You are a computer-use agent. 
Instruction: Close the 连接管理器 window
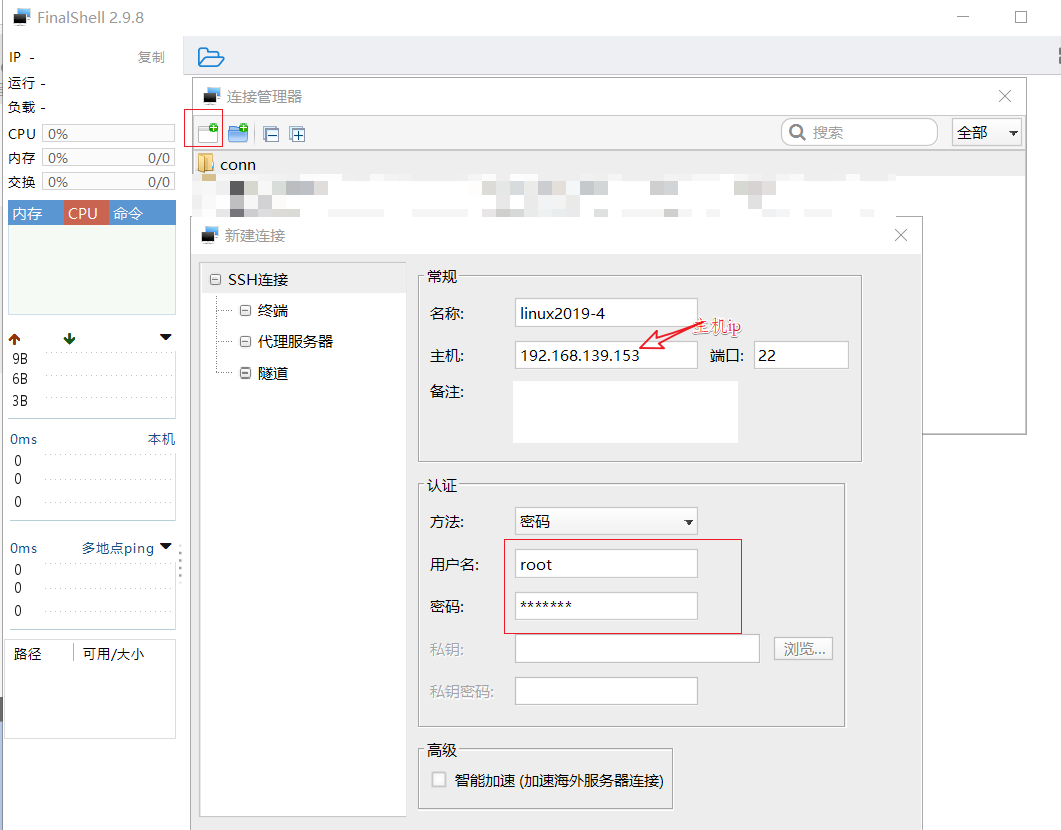click(x=1005, y=96)
